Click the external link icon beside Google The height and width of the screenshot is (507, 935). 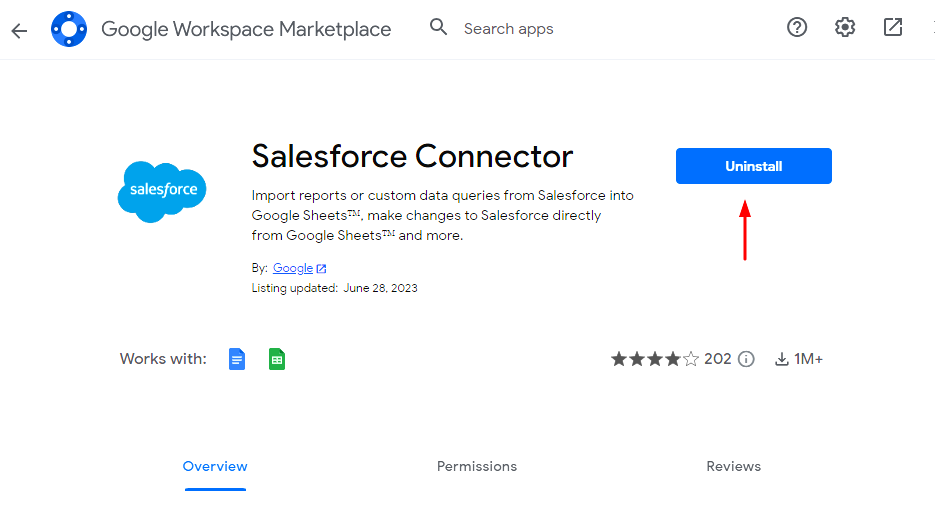(x=321, y=268)
